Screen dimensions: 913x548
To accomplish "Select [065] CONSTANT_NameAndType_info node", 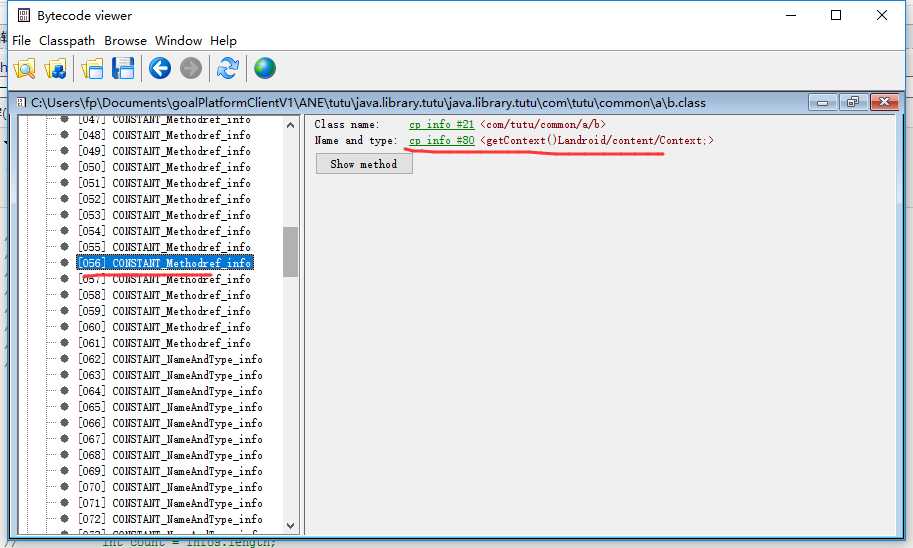I will (170, 407).
